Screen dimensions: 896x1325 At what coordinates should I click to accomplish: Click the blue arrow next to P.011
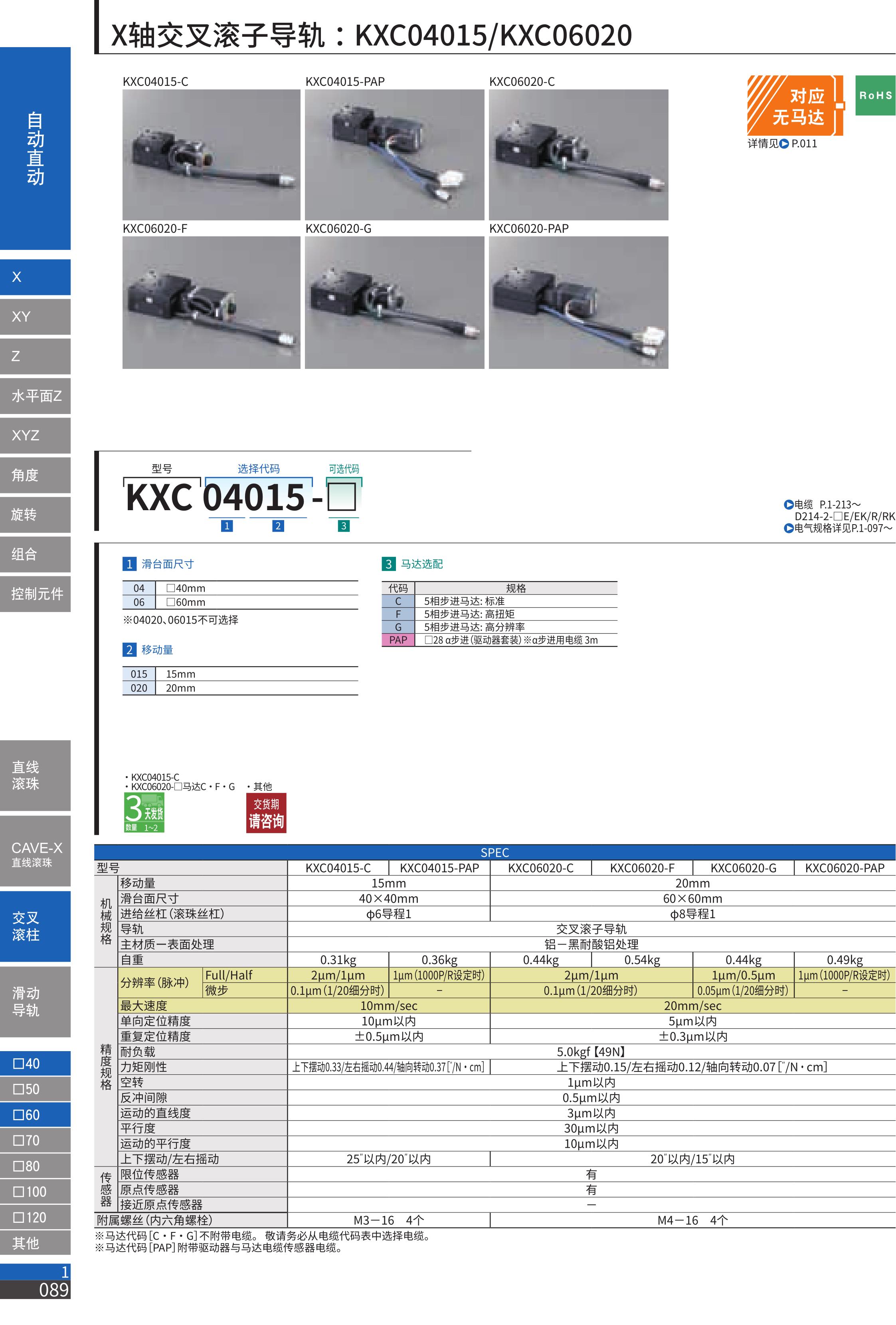[784, 144]
